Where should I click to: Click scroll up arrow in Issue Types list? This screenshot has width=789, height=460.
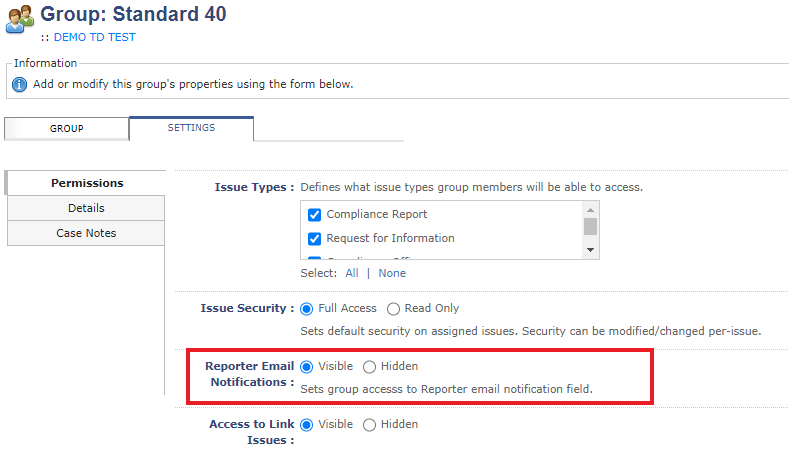[x=590, y=210]
